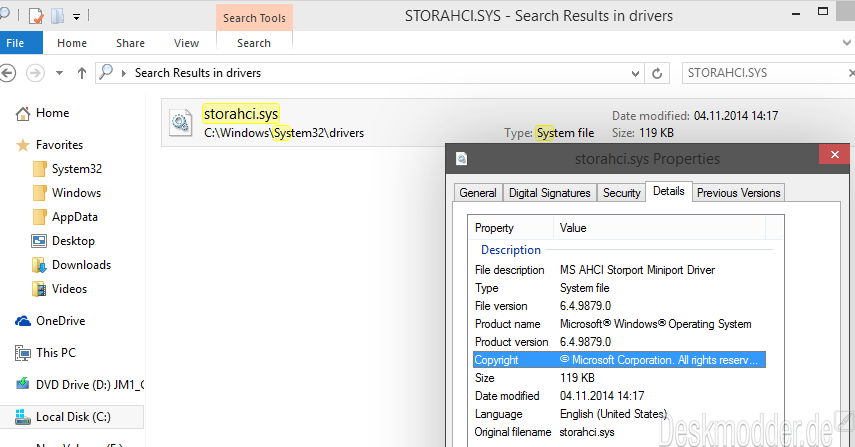This screenshot has width=855, height=447.
Task: Open the Digital Signatures tab
Action: tap(550, 193)
